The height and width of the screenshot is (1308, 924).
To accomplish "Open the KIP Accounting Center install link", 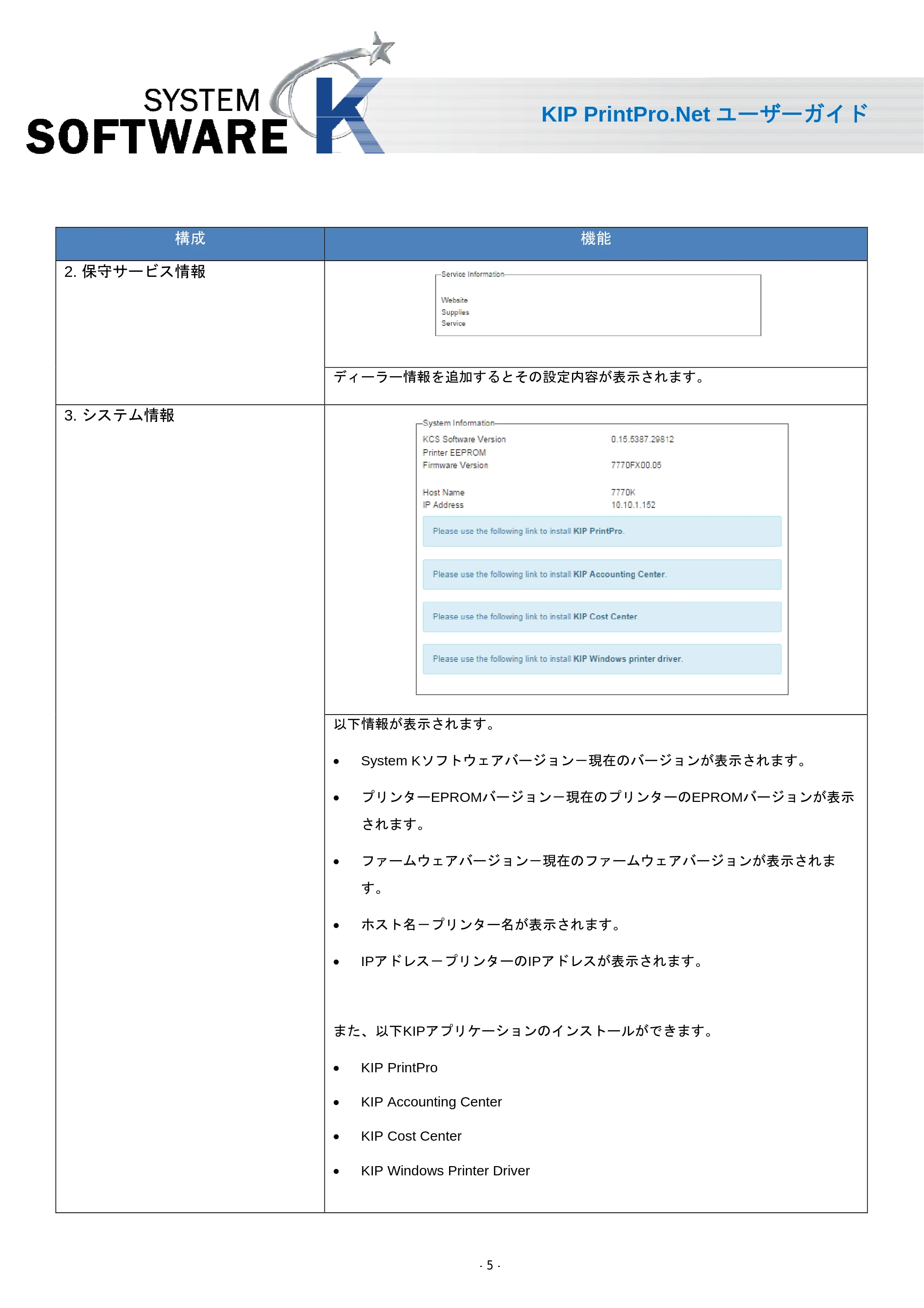I will point(602,575).
